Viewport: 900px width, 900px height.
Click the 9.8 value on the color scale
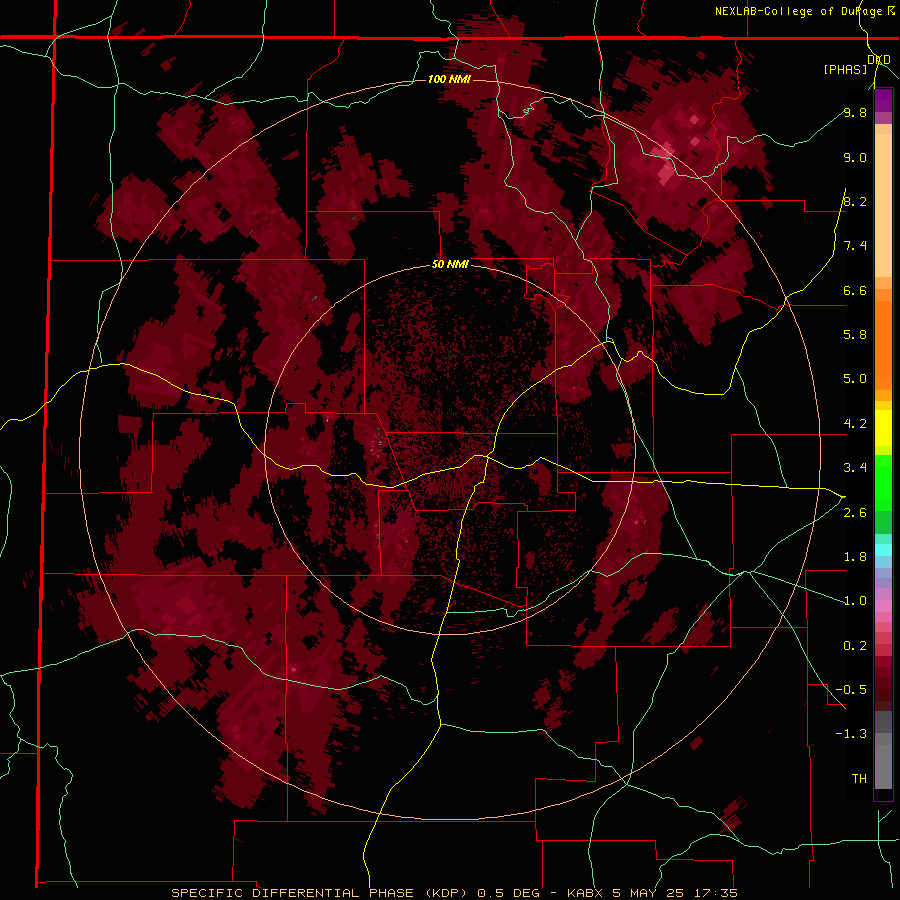pyautogui.click(x=855, y=112)
